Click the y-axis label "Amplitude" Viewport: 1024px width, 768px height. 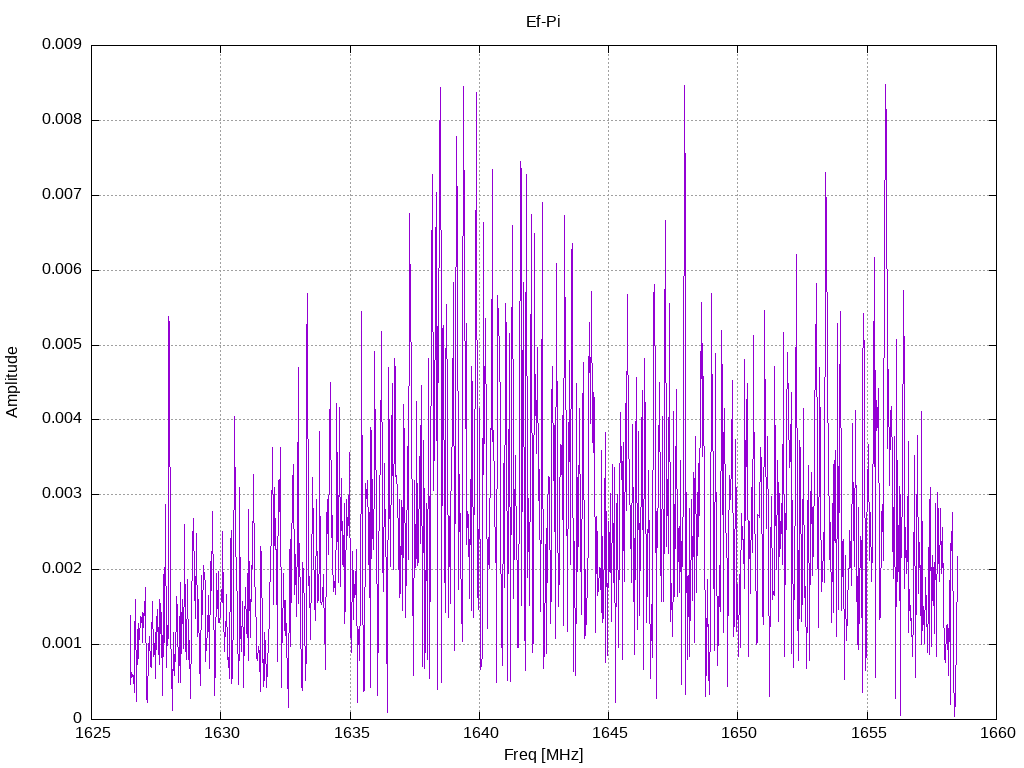(x=12, y=382)
